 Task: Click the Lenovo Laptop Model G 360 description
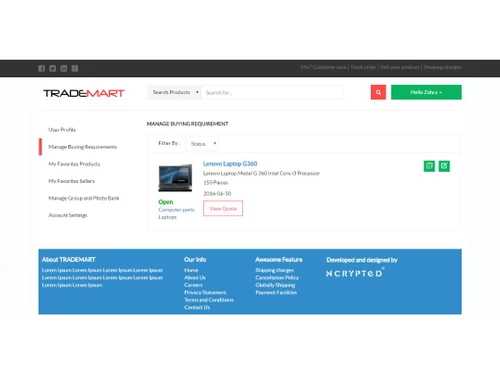(x=261, y=173)
